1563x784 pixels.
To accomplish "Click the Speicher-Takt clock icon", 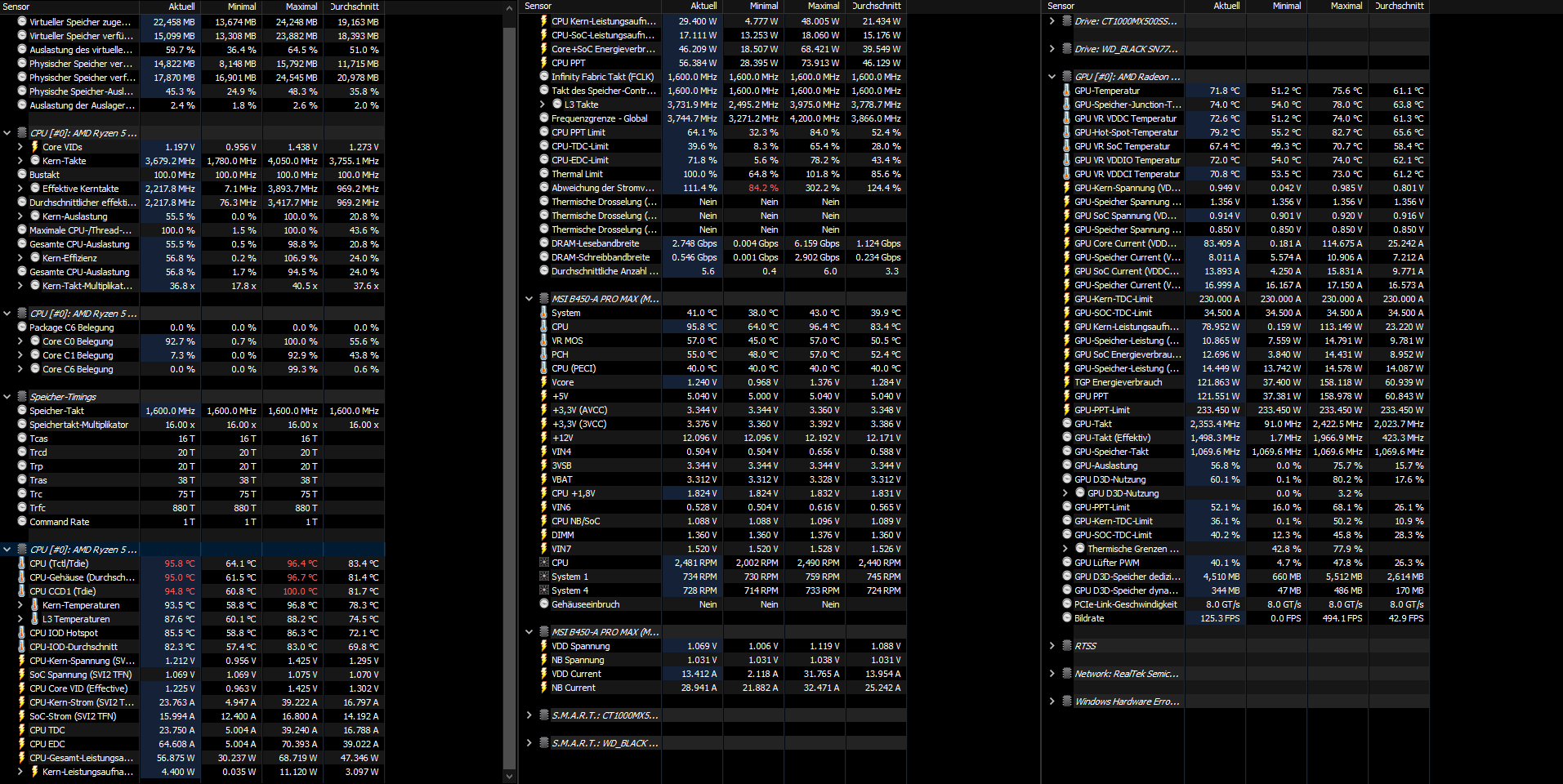I will [22, 411].
